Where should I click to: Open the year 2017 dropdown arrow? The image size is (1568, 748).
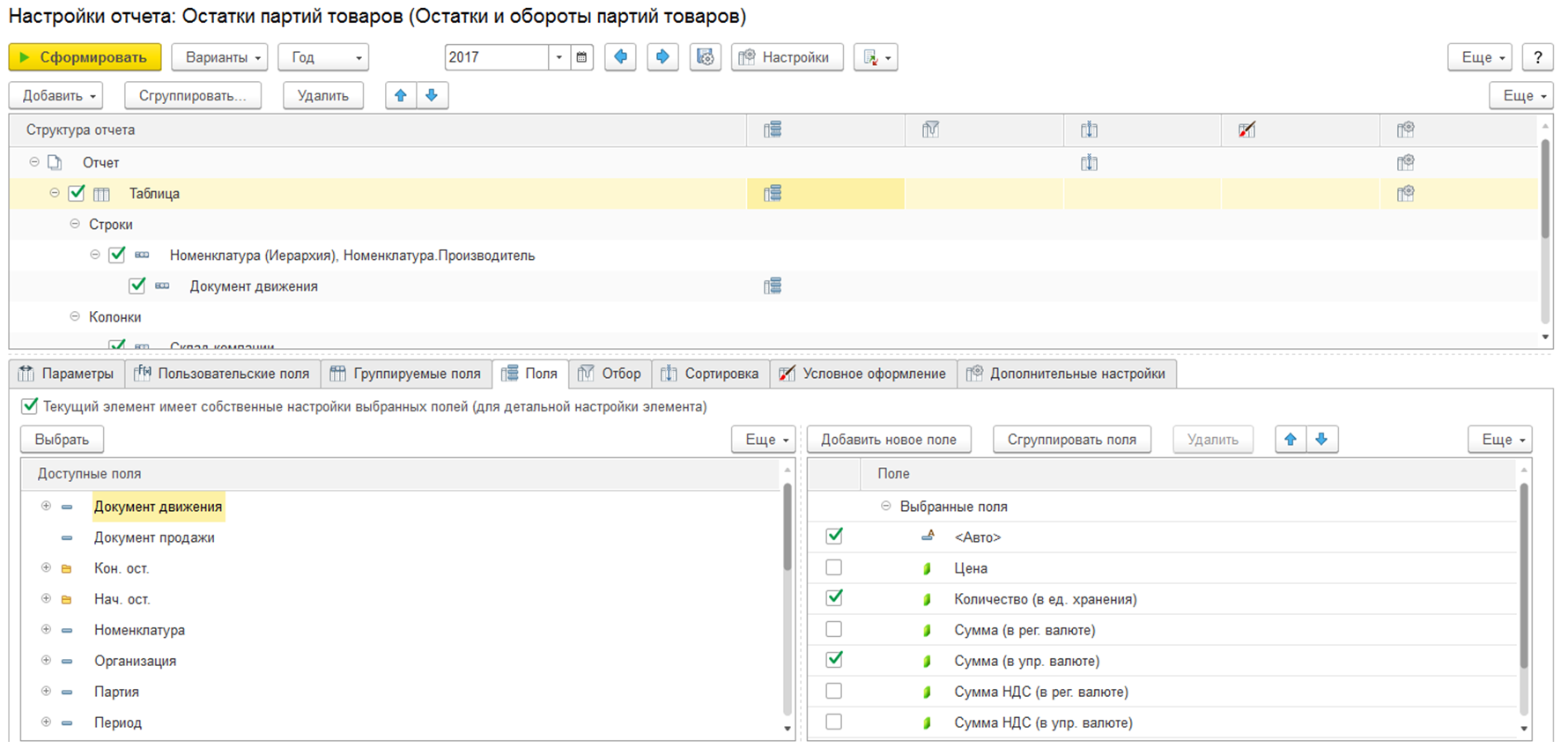pyautogui.click(x=559, y=57)
